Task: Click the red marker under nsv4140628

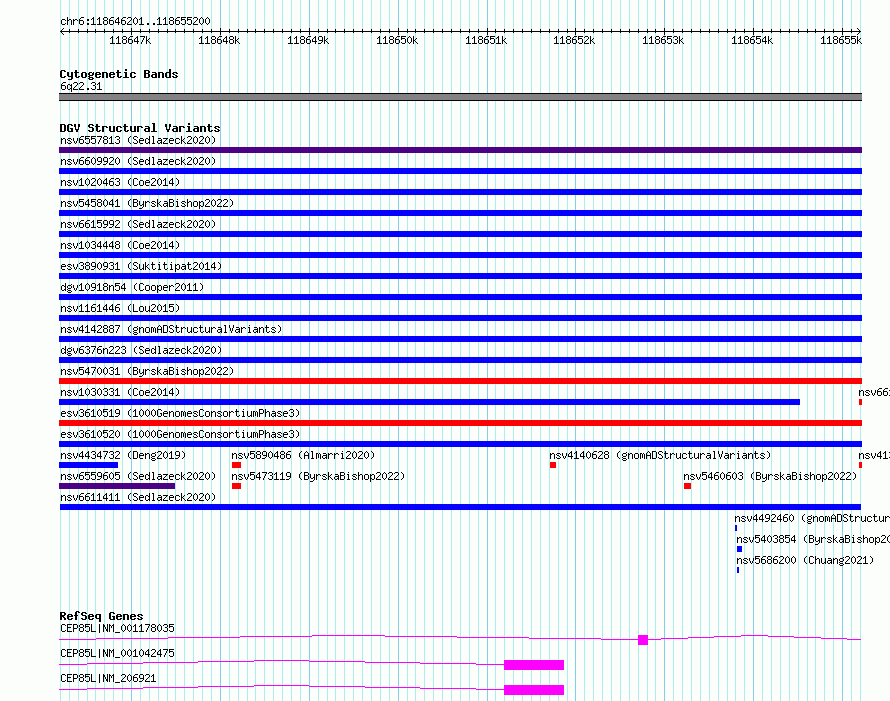Action: coord(553,465)
